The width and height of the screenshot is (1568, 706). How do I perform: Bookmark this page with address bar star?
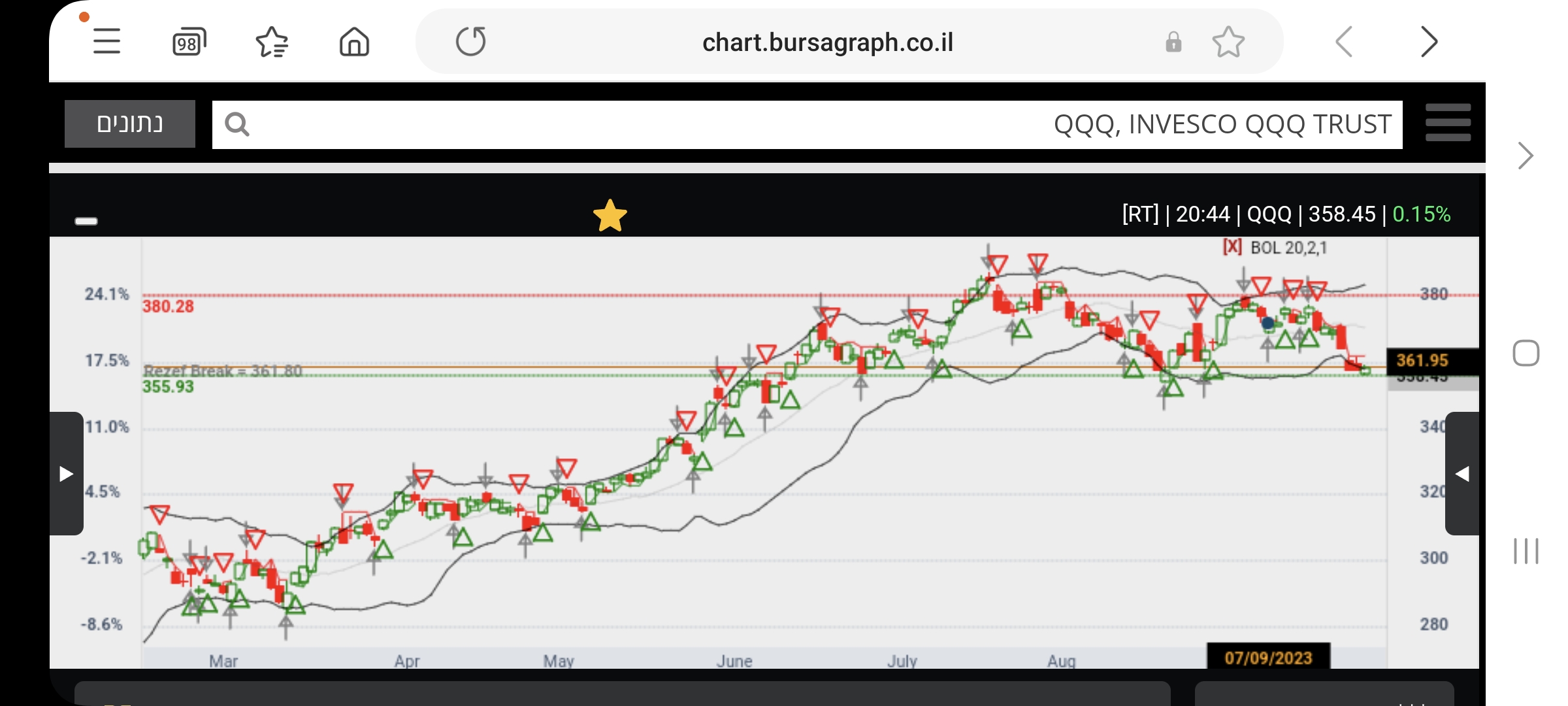(x=1228, y=42)
